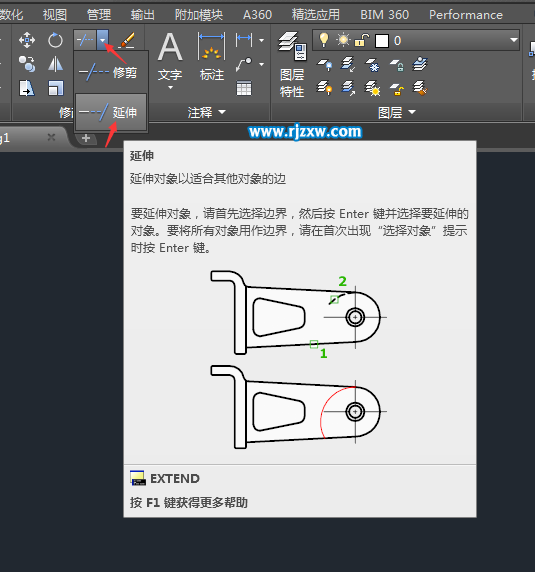
Task: Select the Rotate tool
Action: click(x=55, y=40)
